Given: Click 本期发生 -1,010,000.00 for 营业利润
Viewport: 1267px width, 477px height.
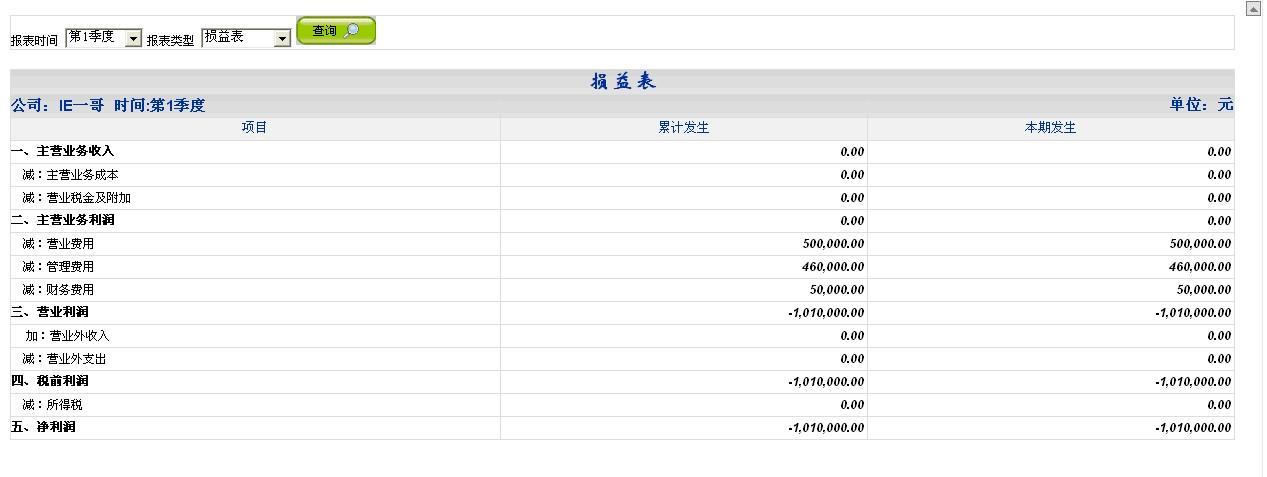Looking at the screenshot, I should (x=1193, y=312).
